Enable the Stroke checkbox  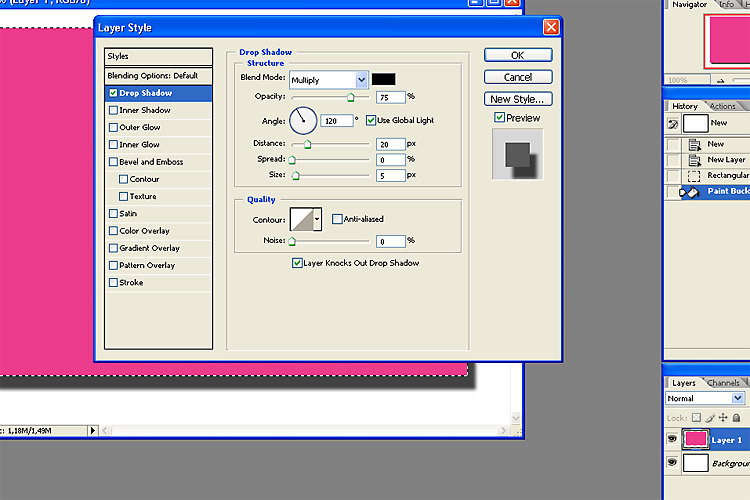coord(113,282)
